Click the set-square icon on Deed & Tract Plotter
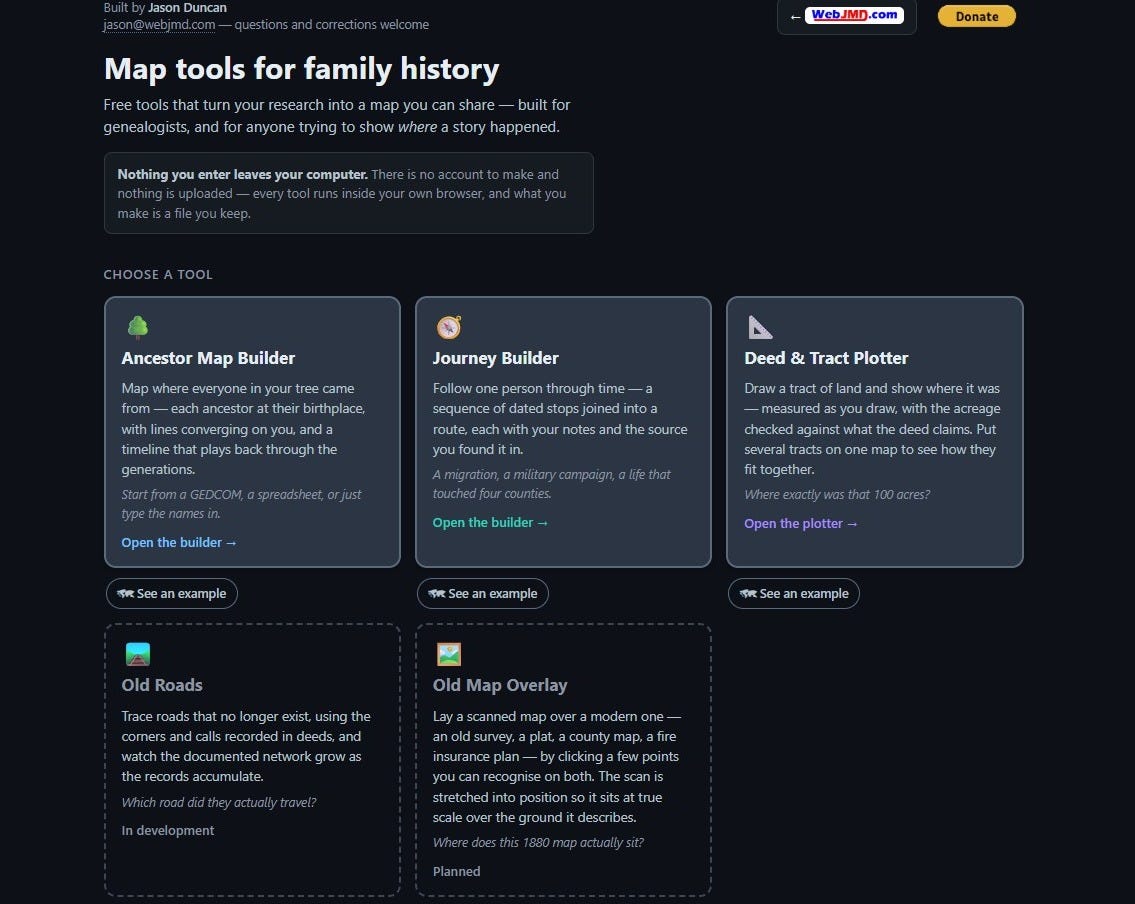The image size is (1135, 904). point(760,327)
